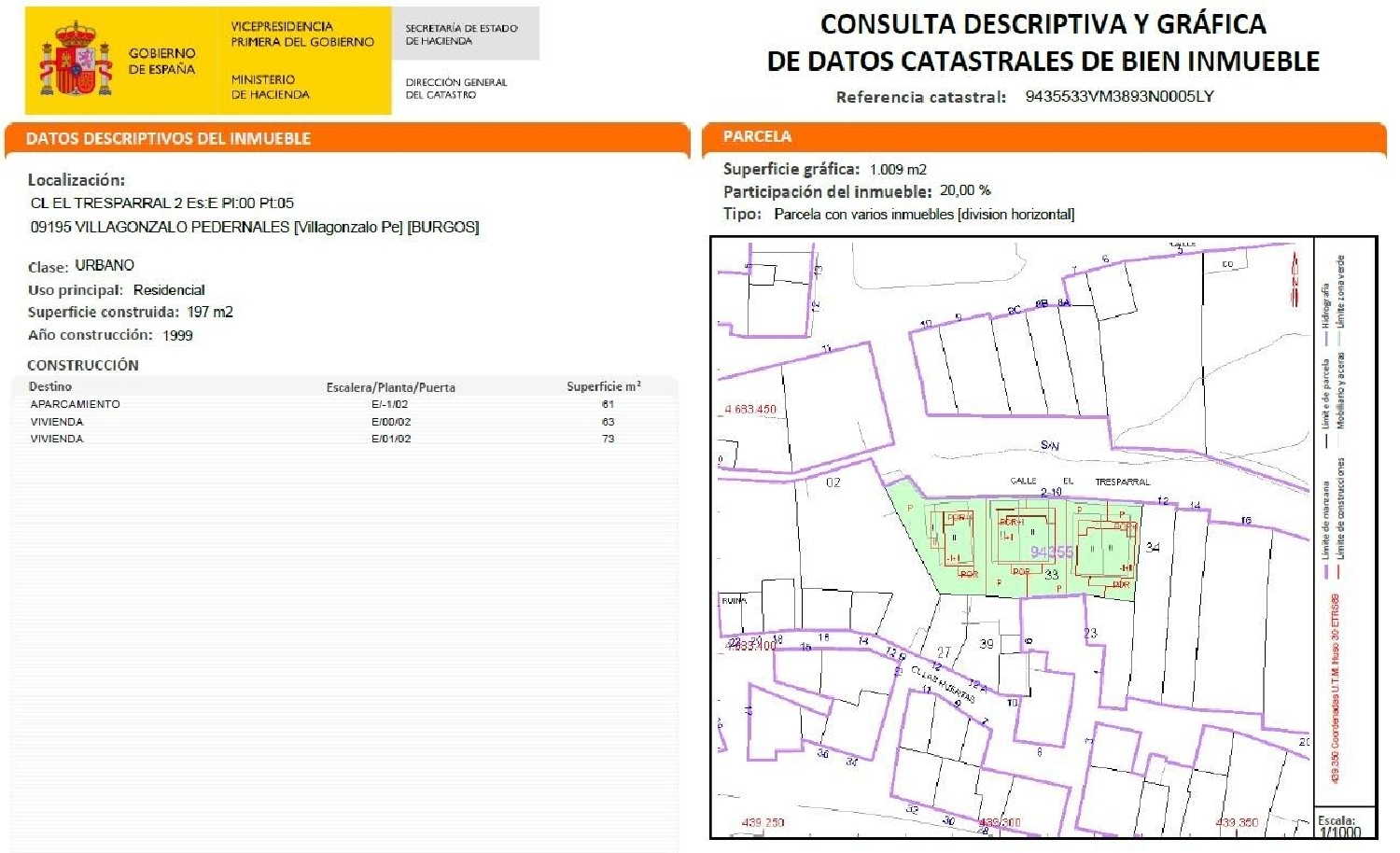Image resolution: width=1400 pixels, height=853 pixels.
Task: Select Superficie construida value 197 m2
Action: pyautogui.click(x=210, y=312)
